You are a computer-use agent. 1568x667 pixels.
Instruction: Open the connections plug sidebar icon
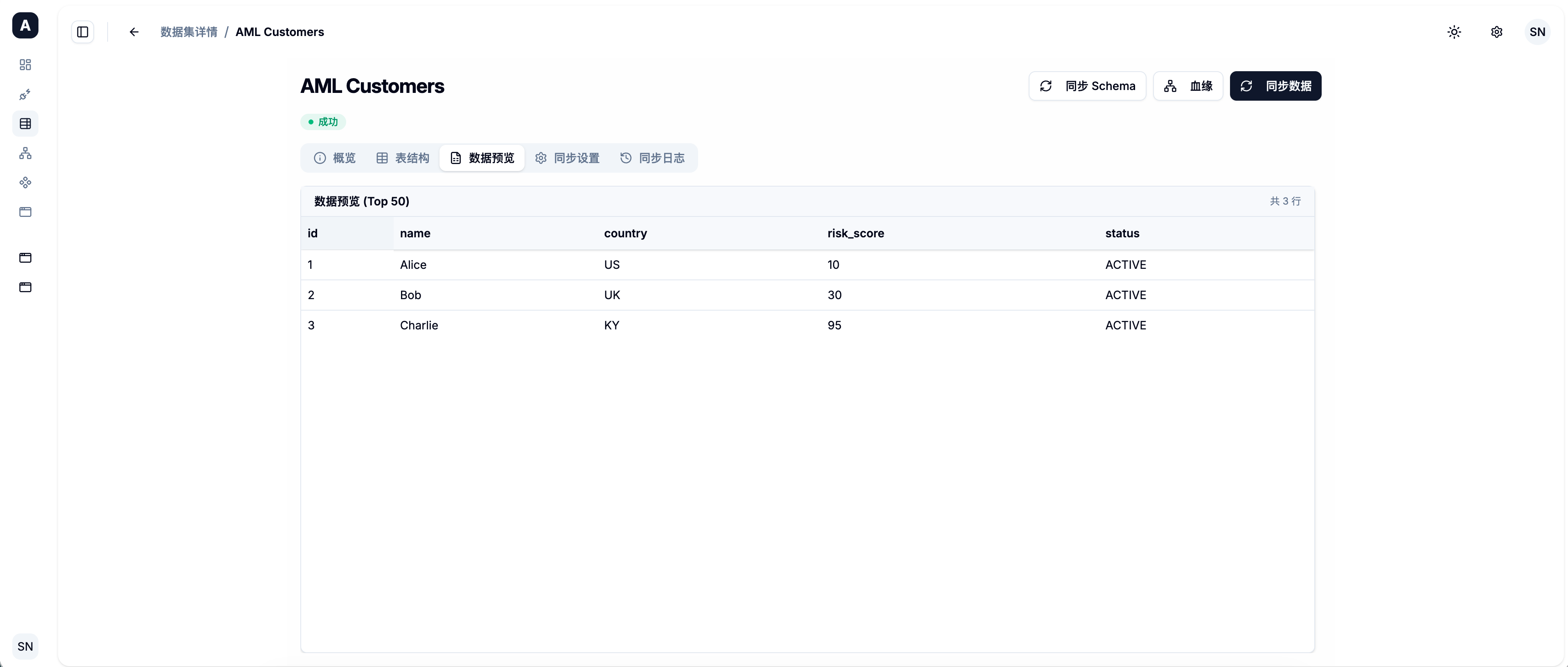click(x=25, y=95)
